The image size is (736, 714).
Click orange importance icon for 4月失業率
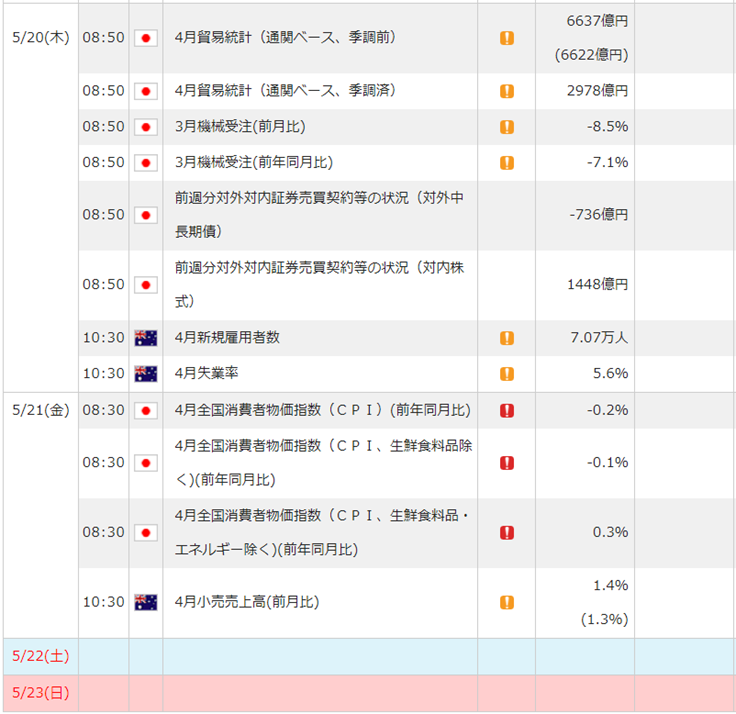point(506,374)
